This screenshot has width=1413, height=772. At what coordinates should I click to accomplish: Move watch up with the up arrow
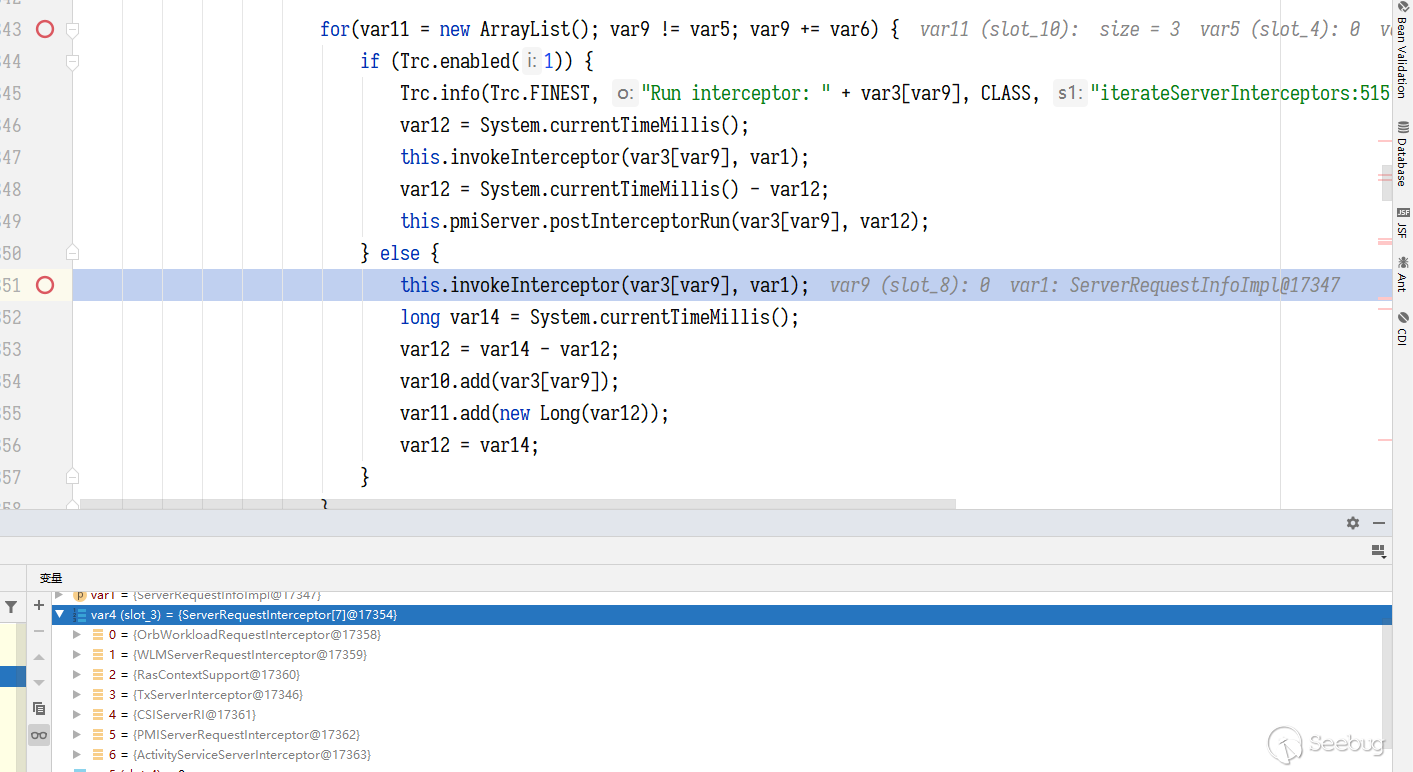(39, 657)
